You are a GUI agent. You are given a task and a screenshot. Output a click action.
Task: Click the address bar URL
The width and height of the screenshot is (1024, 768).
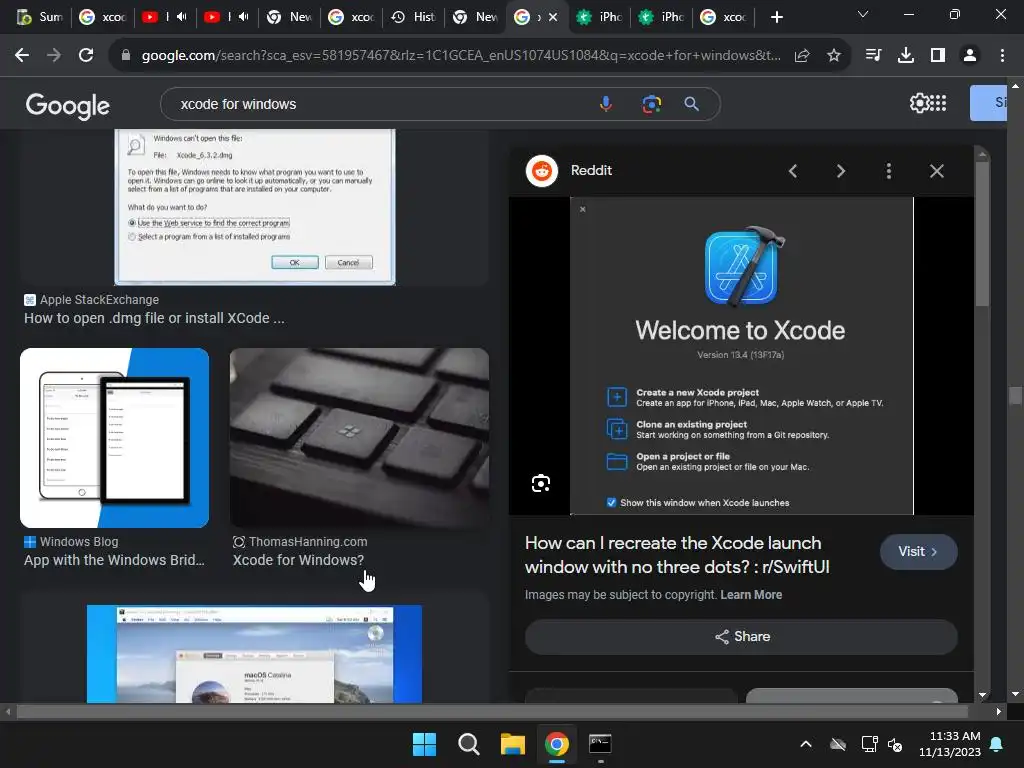coord(460,56)
